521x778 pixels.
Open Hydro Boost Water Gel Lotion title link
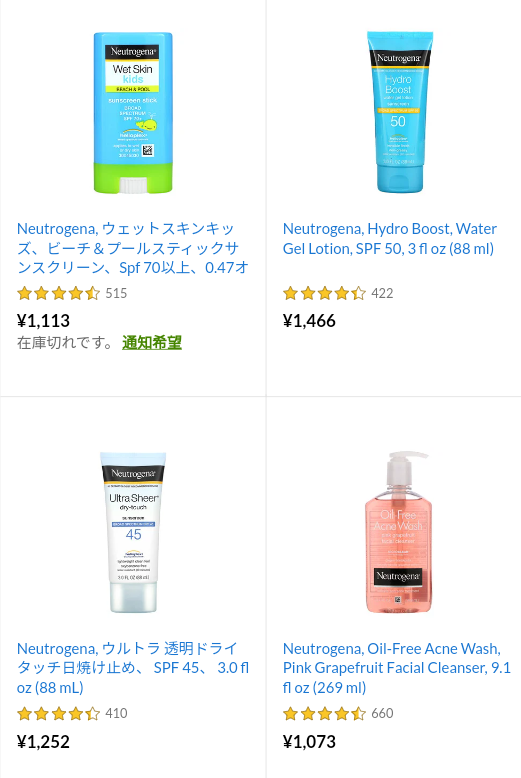coord(390,239)
